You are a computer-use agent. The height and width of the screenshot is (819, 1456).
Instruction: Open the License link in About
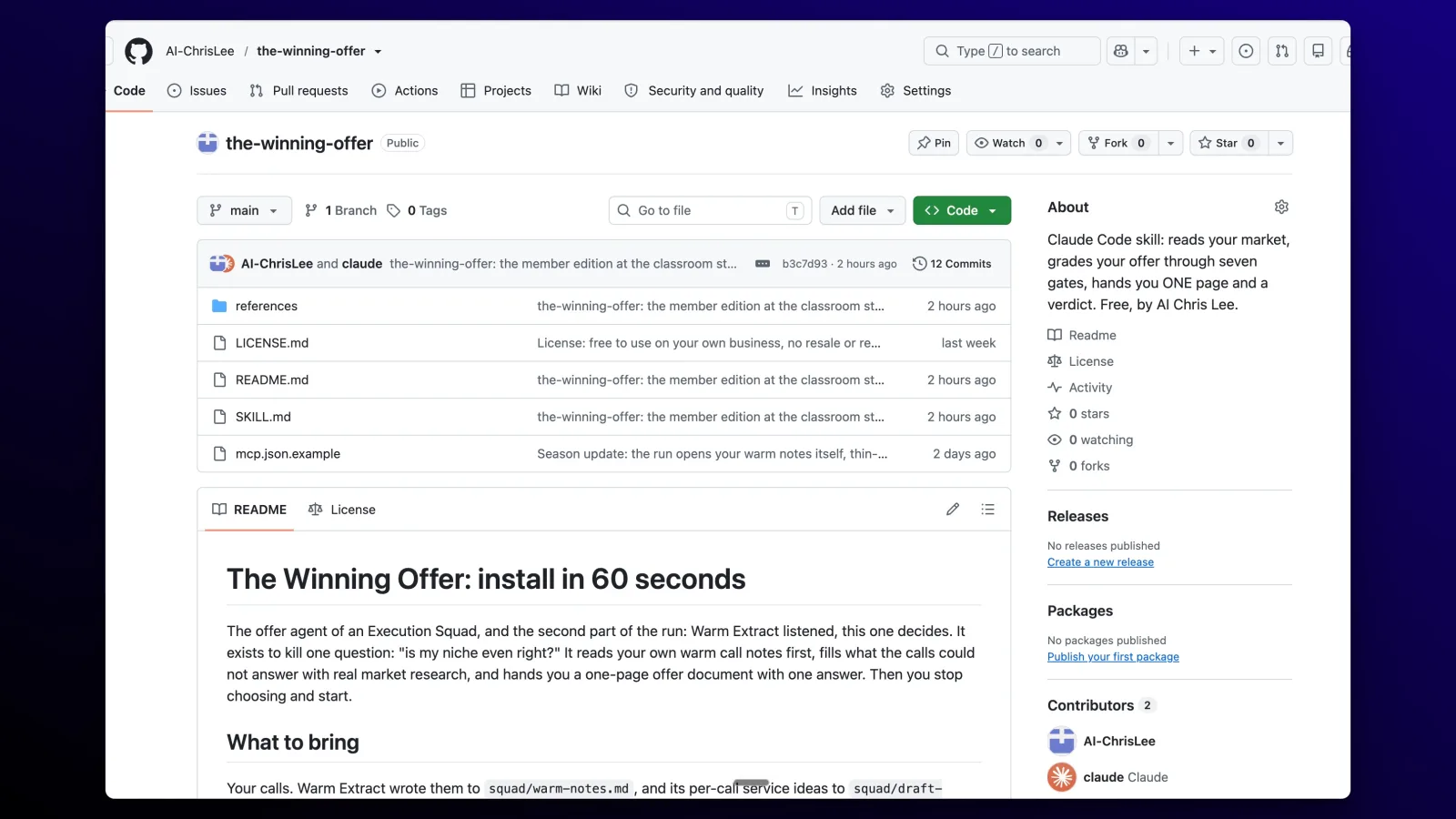click(x=1081, y=361)
